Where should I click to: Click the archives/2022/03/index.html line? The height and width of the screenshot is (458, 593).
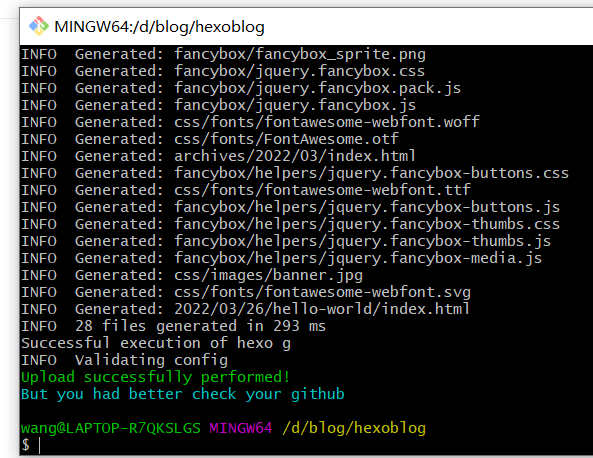[218, 157]
